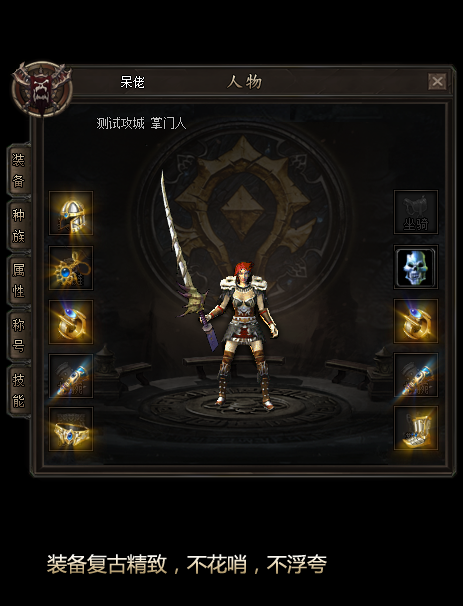The width and height of the screenshot is (463, 606).
Task: Select the blue skull mask item
Action: click(x=416, y=267)
